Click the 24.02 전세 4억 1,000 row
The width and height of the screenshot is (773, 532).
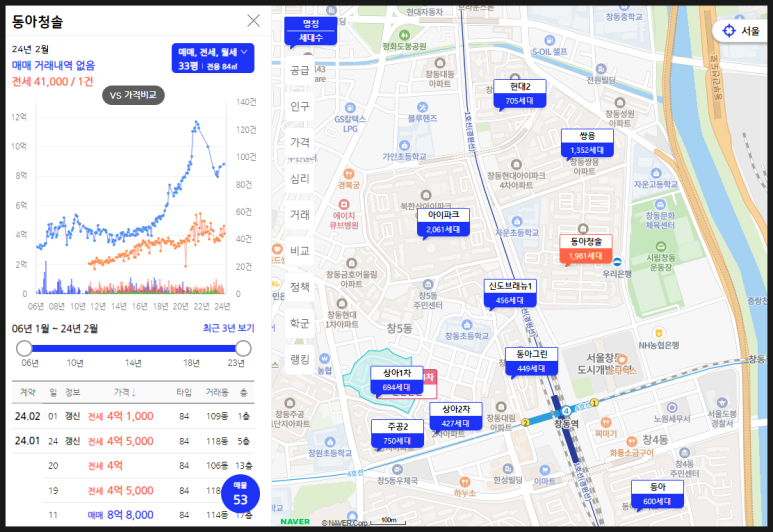tap(133, 416)
